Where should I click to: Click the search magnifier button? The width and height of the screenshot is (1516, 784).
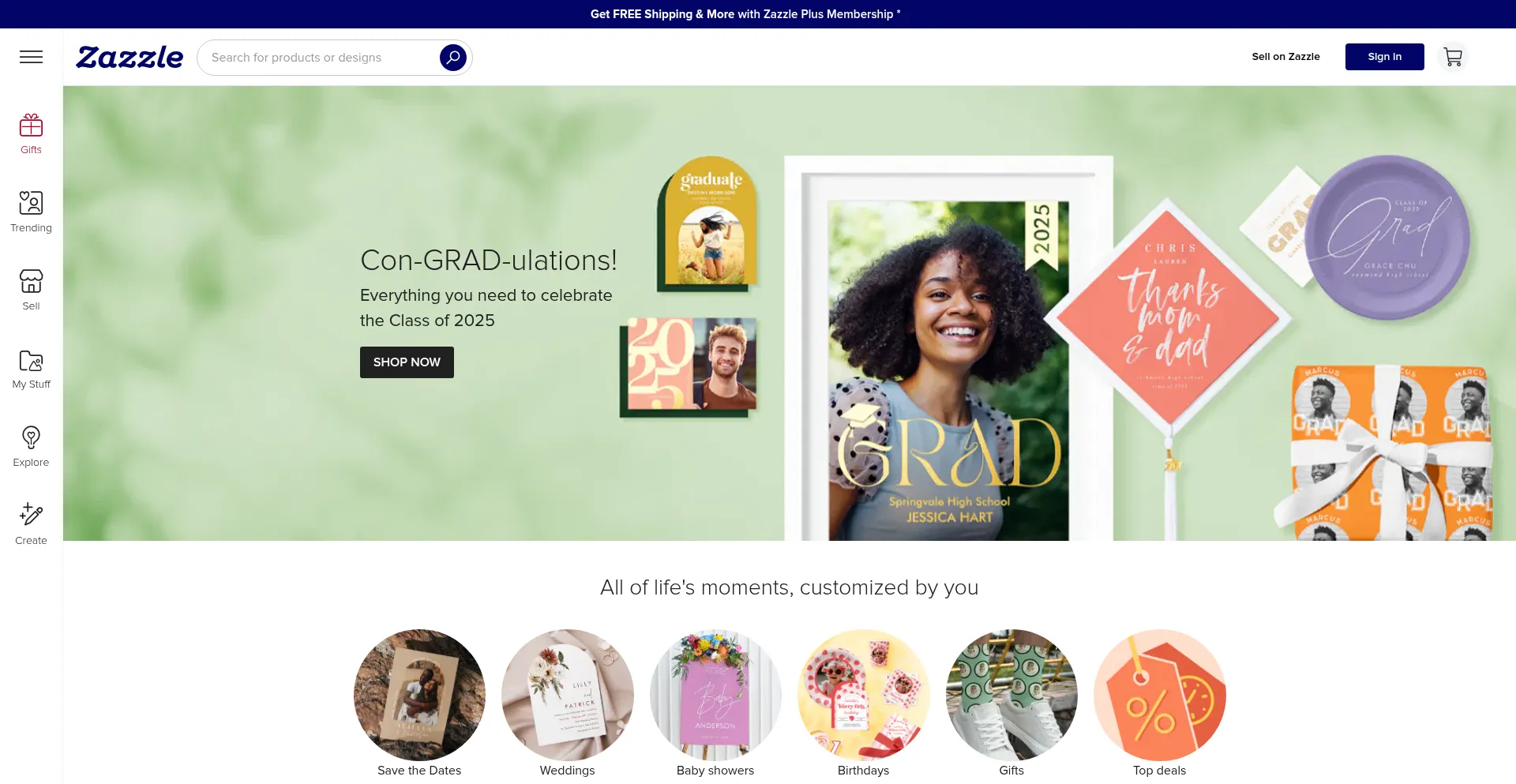453,58
